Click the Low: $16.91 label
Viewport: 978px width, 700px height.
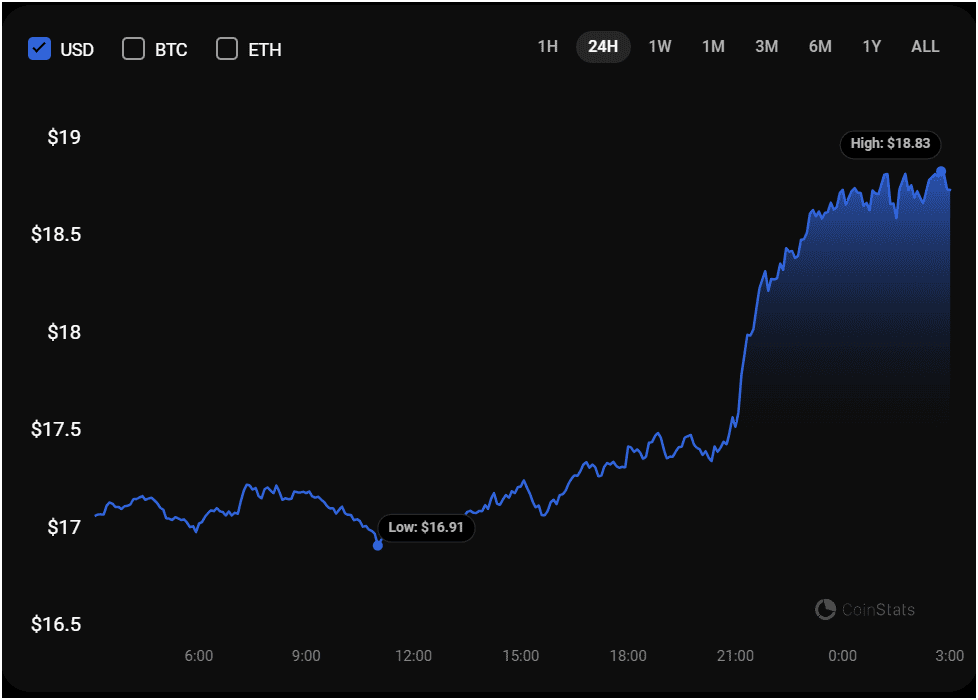click(x=427, y=527)
